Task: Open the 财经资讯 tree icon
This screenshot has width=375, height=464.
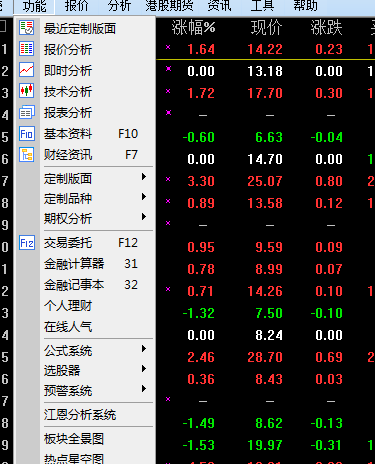Action: tap(26, 155)
